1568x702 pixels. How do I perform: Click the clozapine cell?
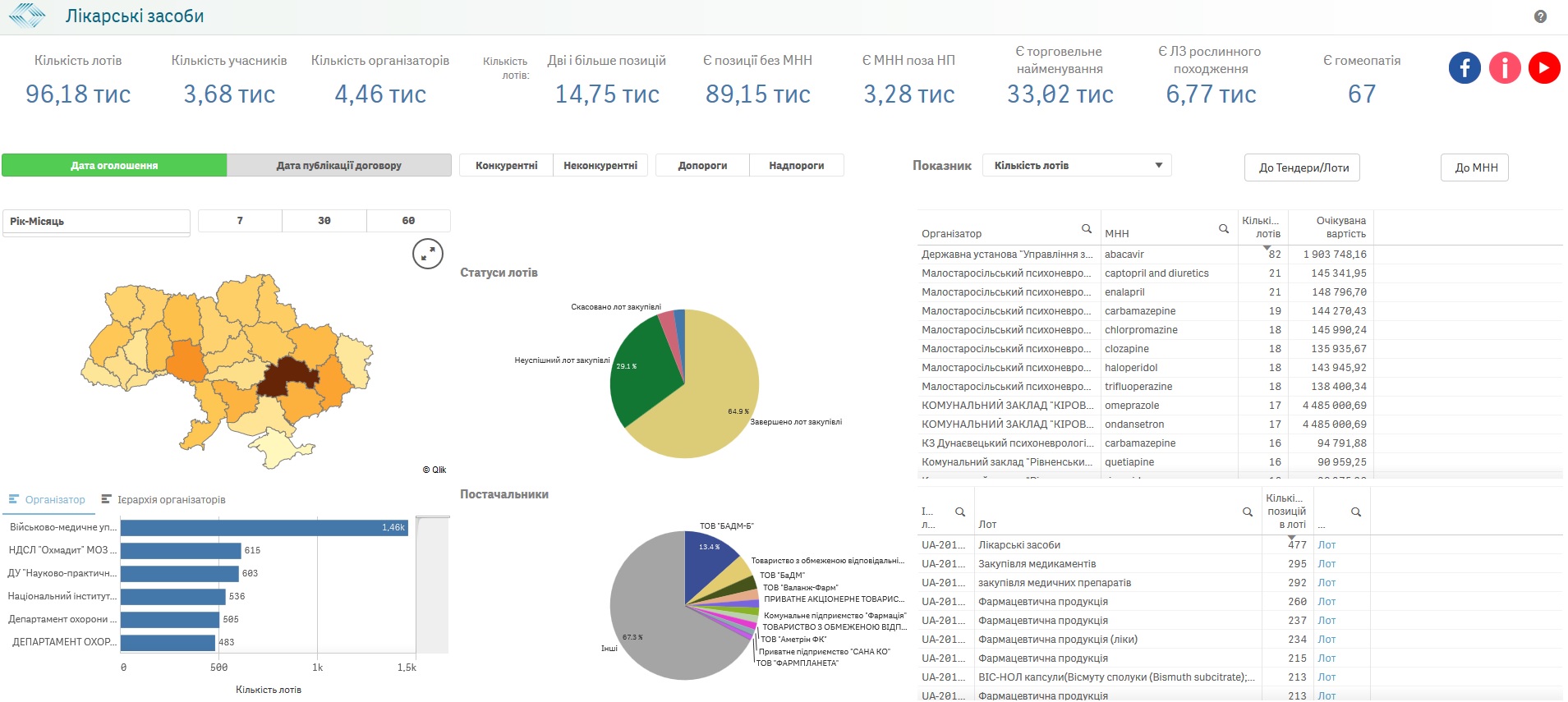pos(1168,349)
